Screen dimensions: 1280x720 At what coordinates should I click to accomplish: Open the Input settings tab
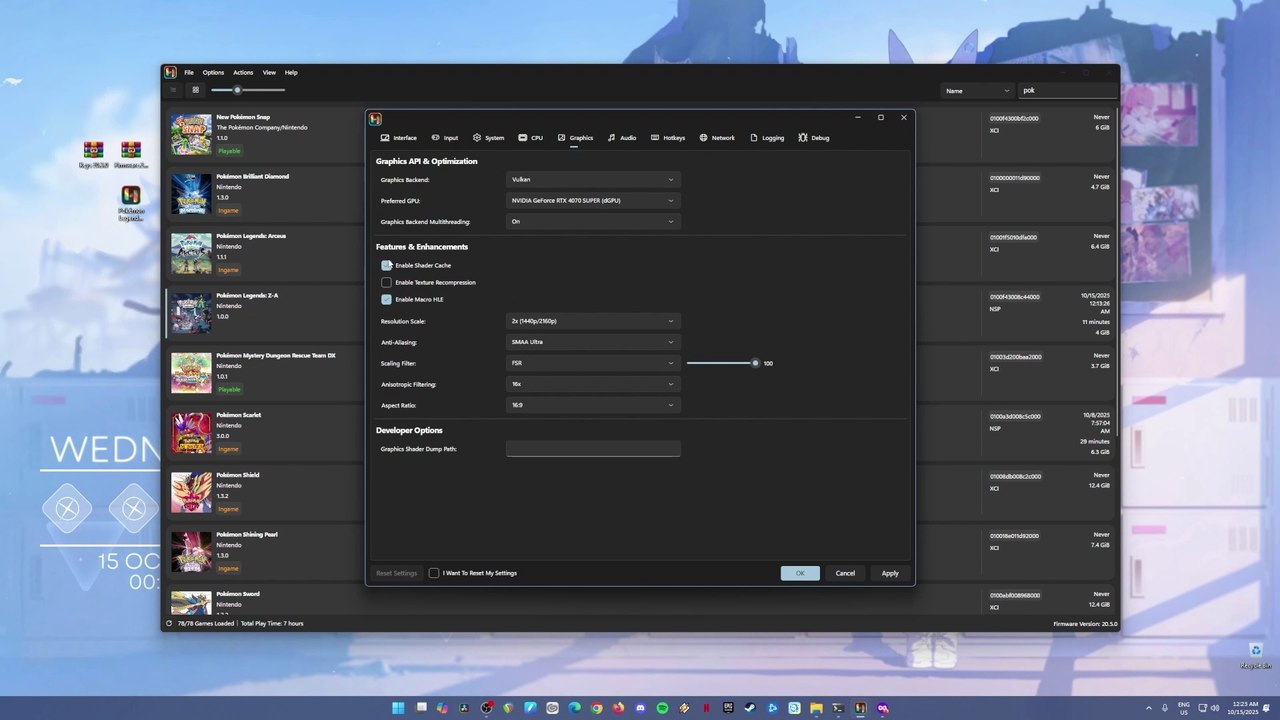tap(444, 138)
